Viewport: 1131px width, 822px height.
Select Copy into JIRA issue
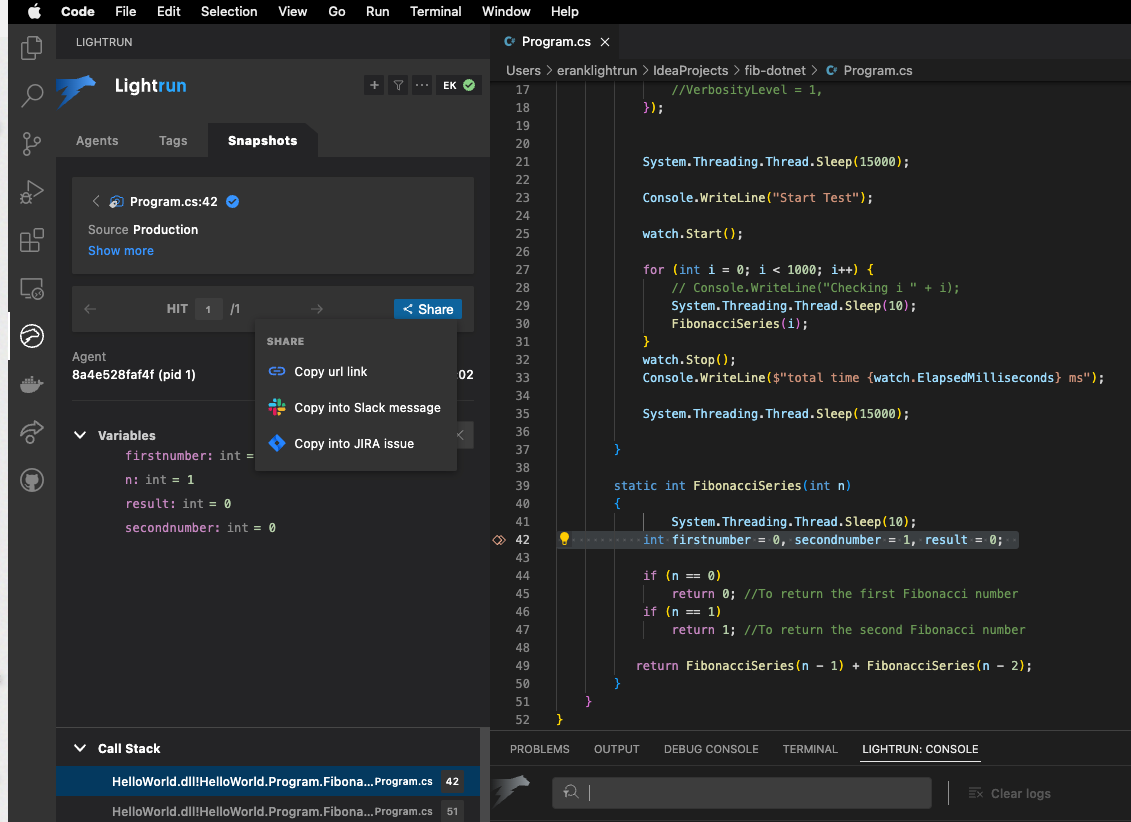[353, 444]
